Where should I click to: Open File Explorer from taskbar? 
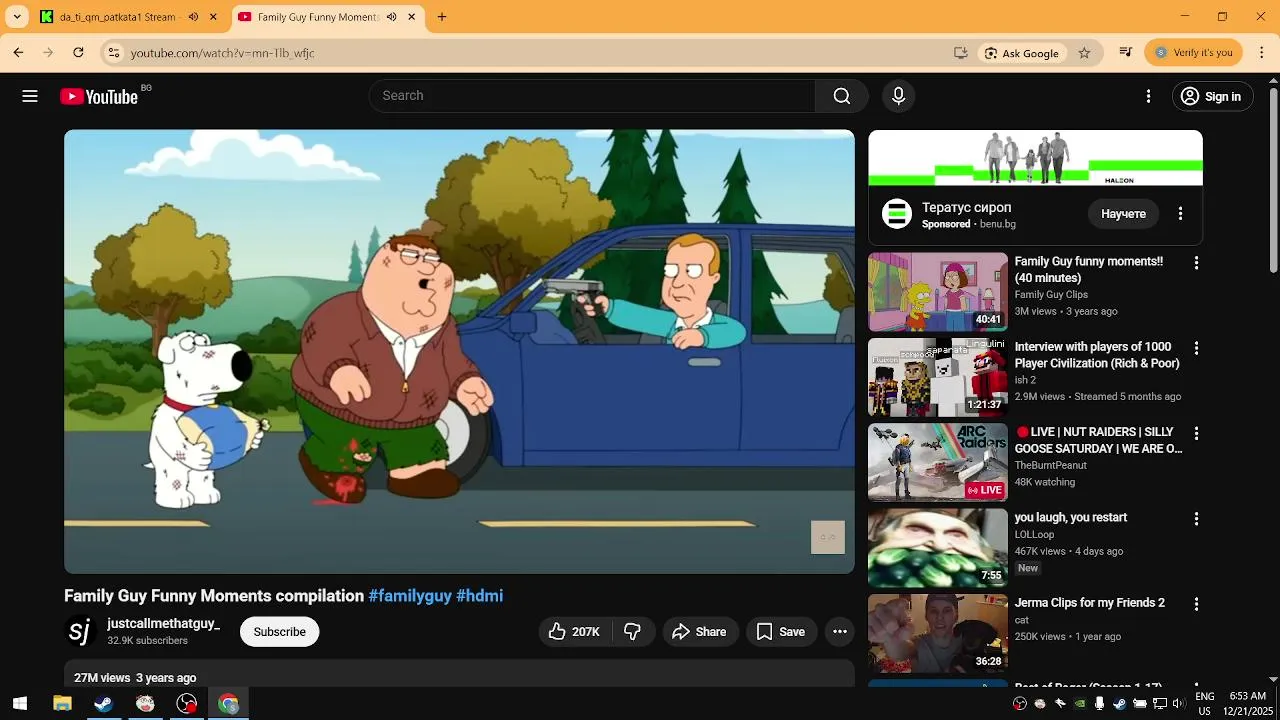point(62,704)
